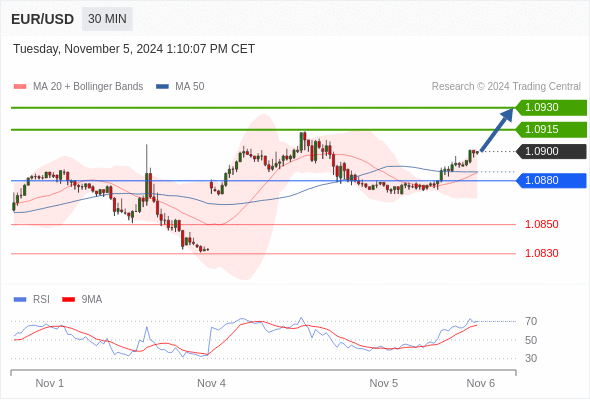Click the 9MA red legend swatch
This screenshot has height=400, width=590.
[68, 300]
